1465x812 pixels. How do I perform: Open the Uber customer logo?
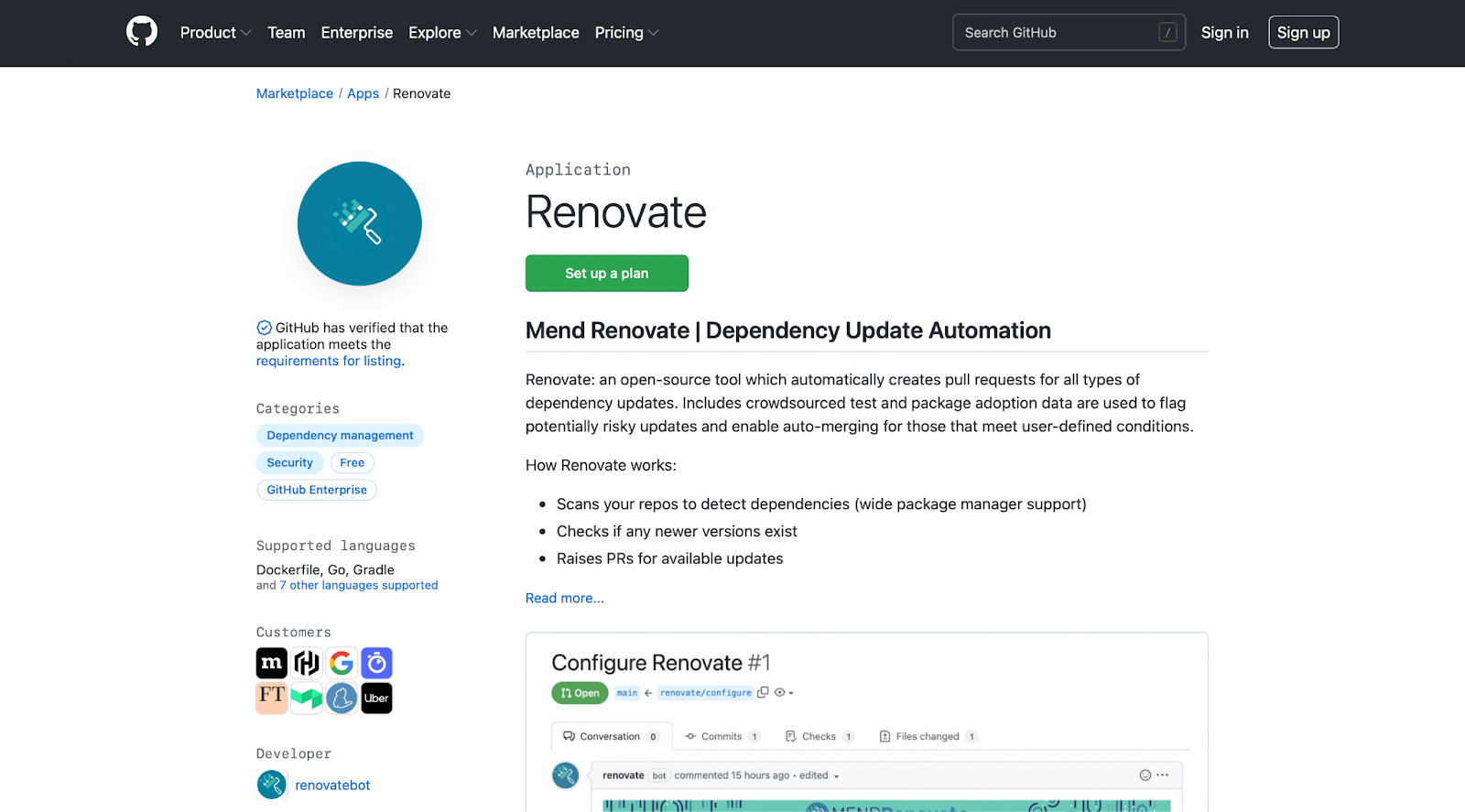click(376, 698)
